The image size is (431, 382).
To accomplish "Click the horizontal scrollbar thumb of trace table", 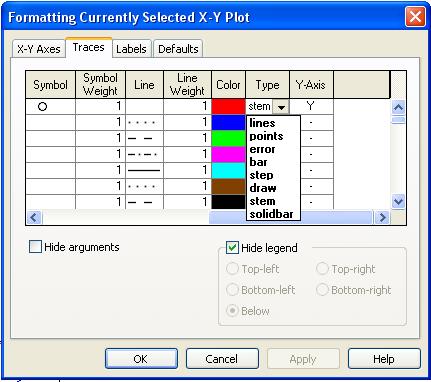I will pyautogui.click(x=290, y=217).
